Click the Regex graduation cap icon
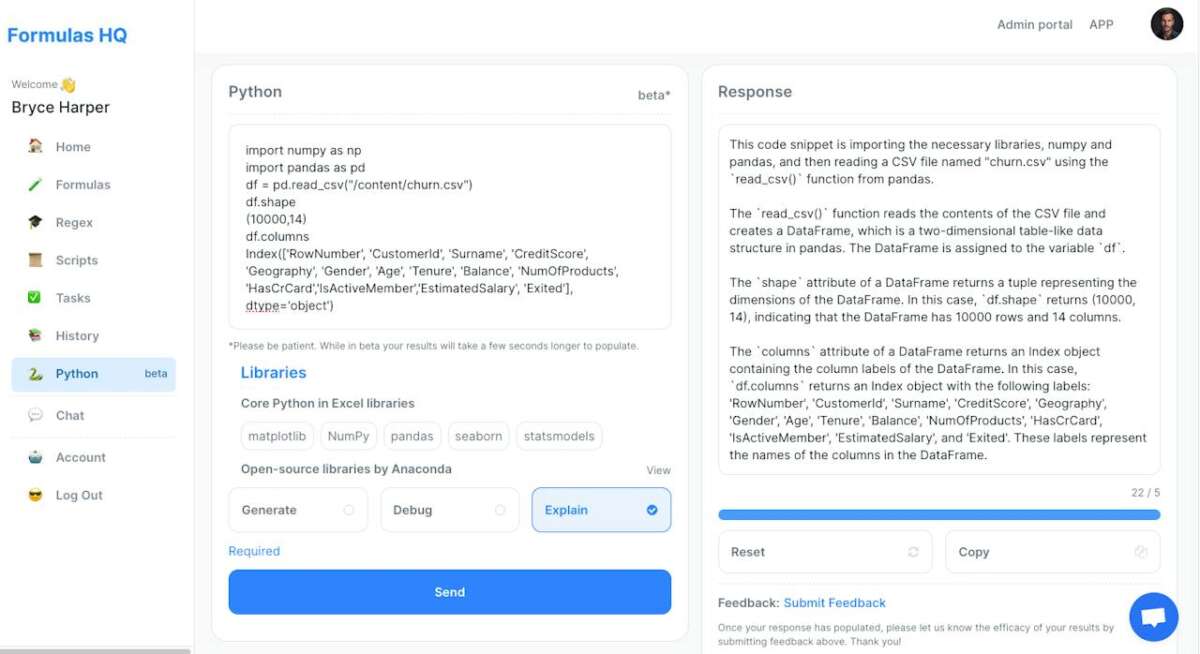This screenshot has width=1200, height=654. (x=36, y=222)
